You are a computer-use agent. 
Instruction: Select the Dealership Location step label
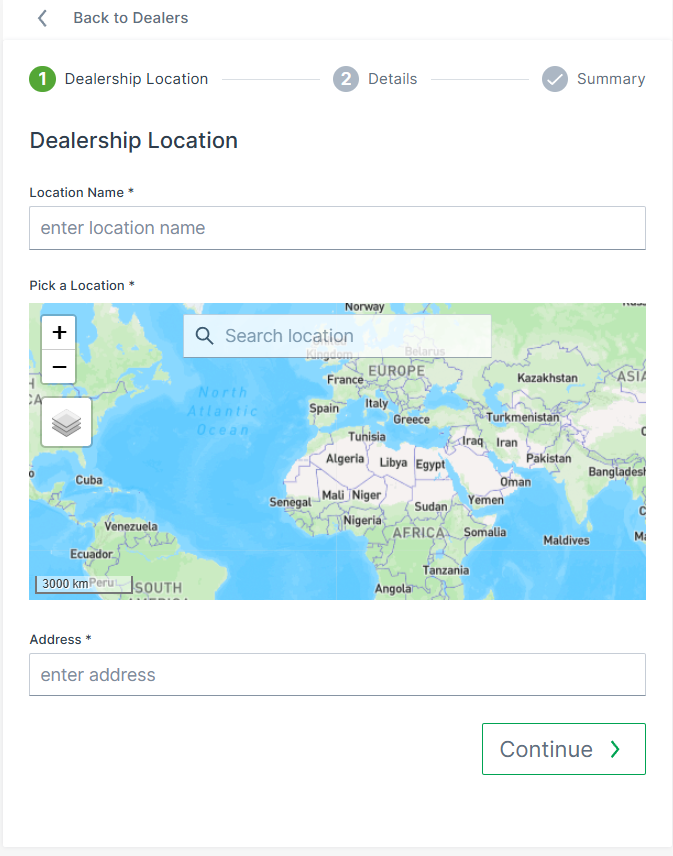[136, 79]
